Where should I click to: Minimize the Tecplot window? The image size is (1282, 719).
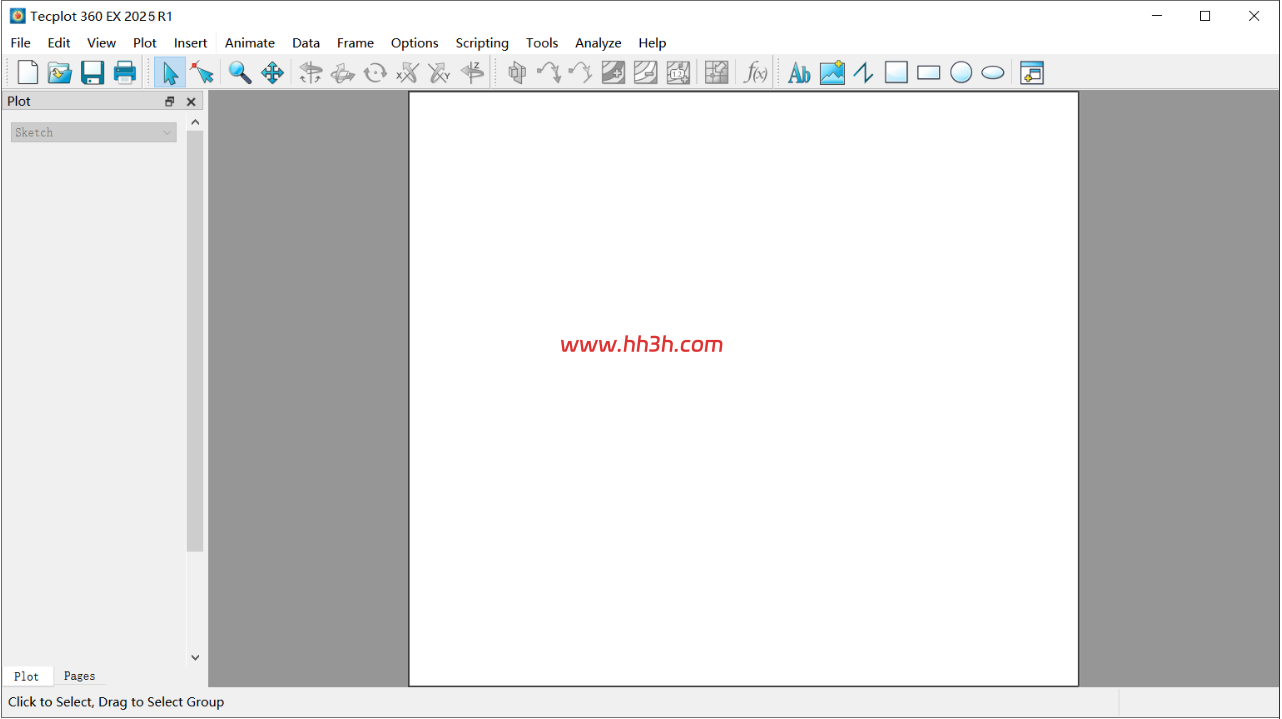coord(1157,16)
